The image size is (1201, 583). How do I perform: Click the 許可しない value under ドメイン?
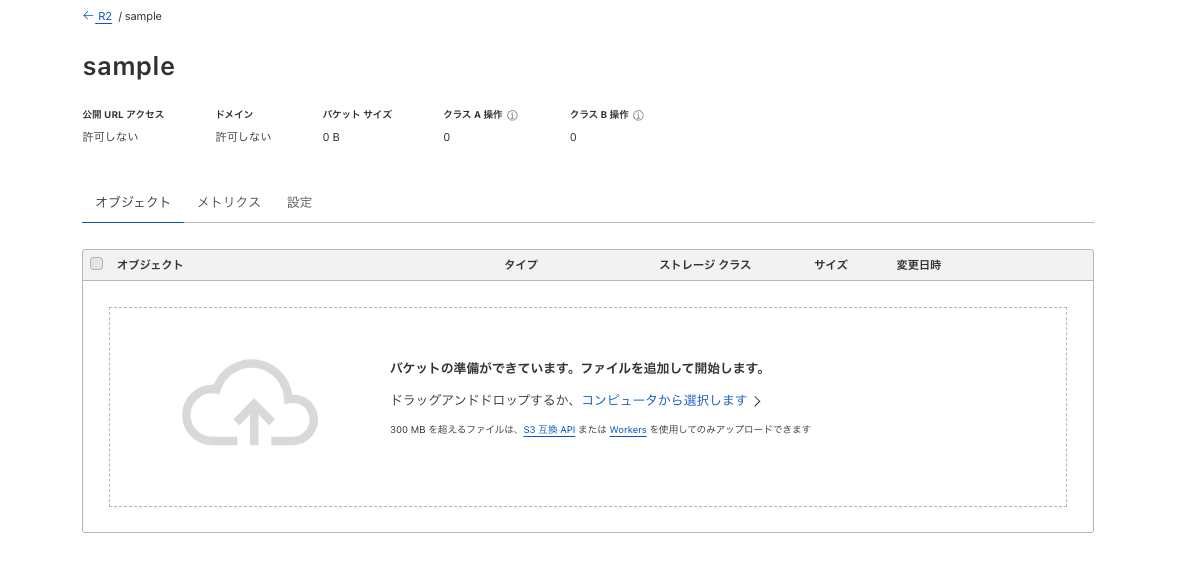[243, 137]
